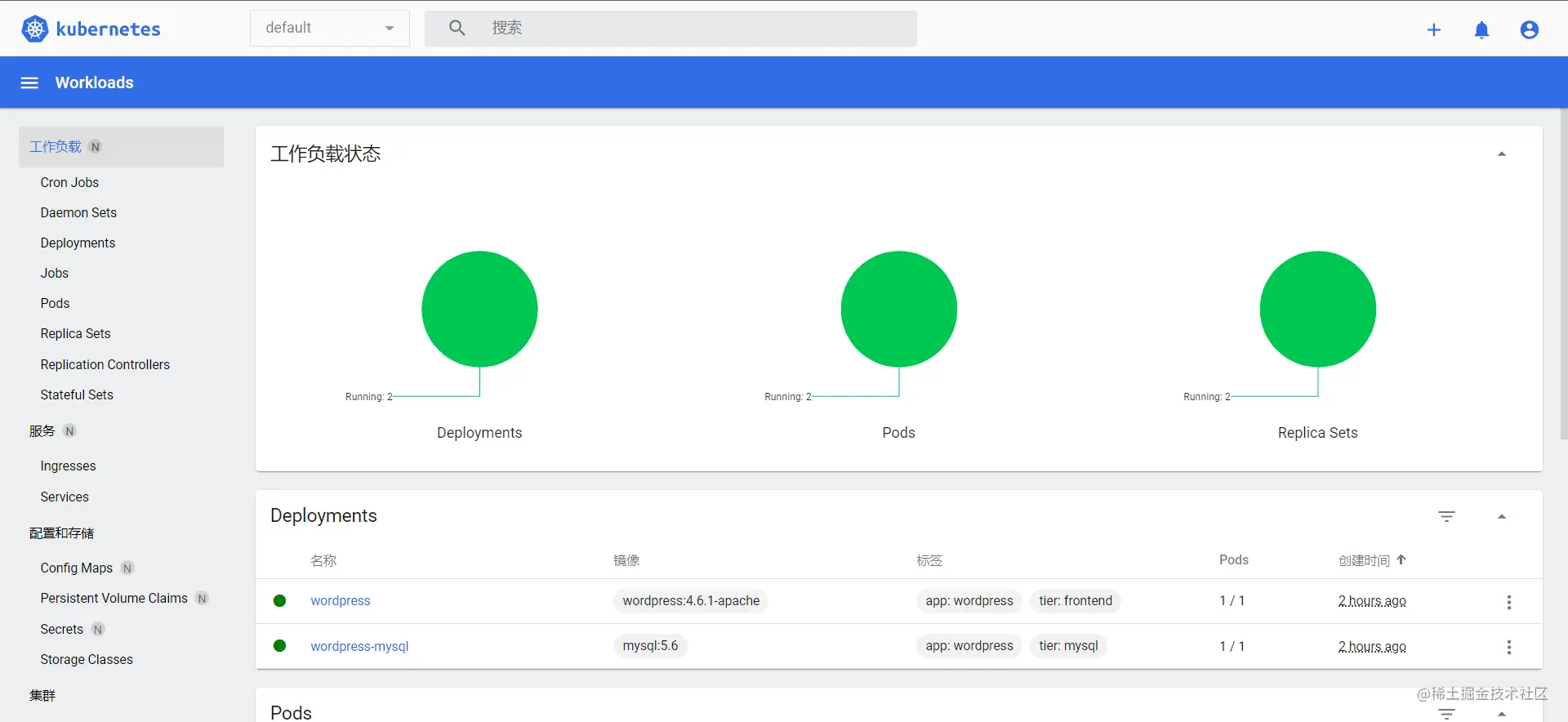Click 2 hours ago in wordpress-mysql row
The height and width of the screenshot is (722, 1568).
click(x=1372, y=647)
